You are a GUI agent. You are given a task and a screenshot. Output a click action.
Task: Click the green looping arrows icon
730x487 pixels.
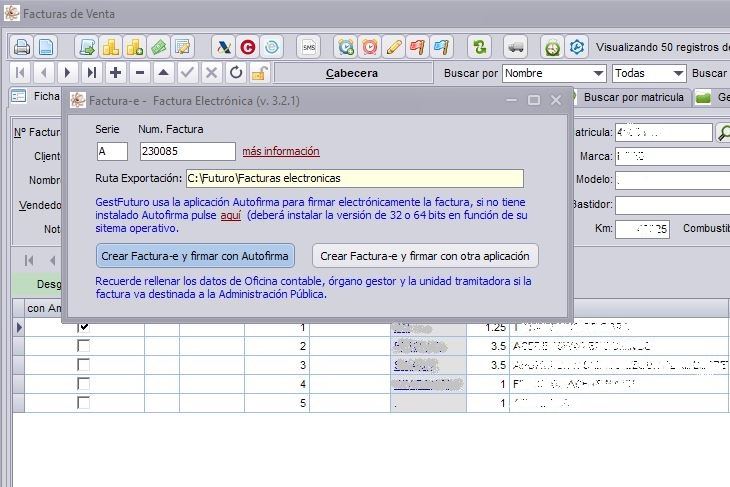(x=480, y=47)
